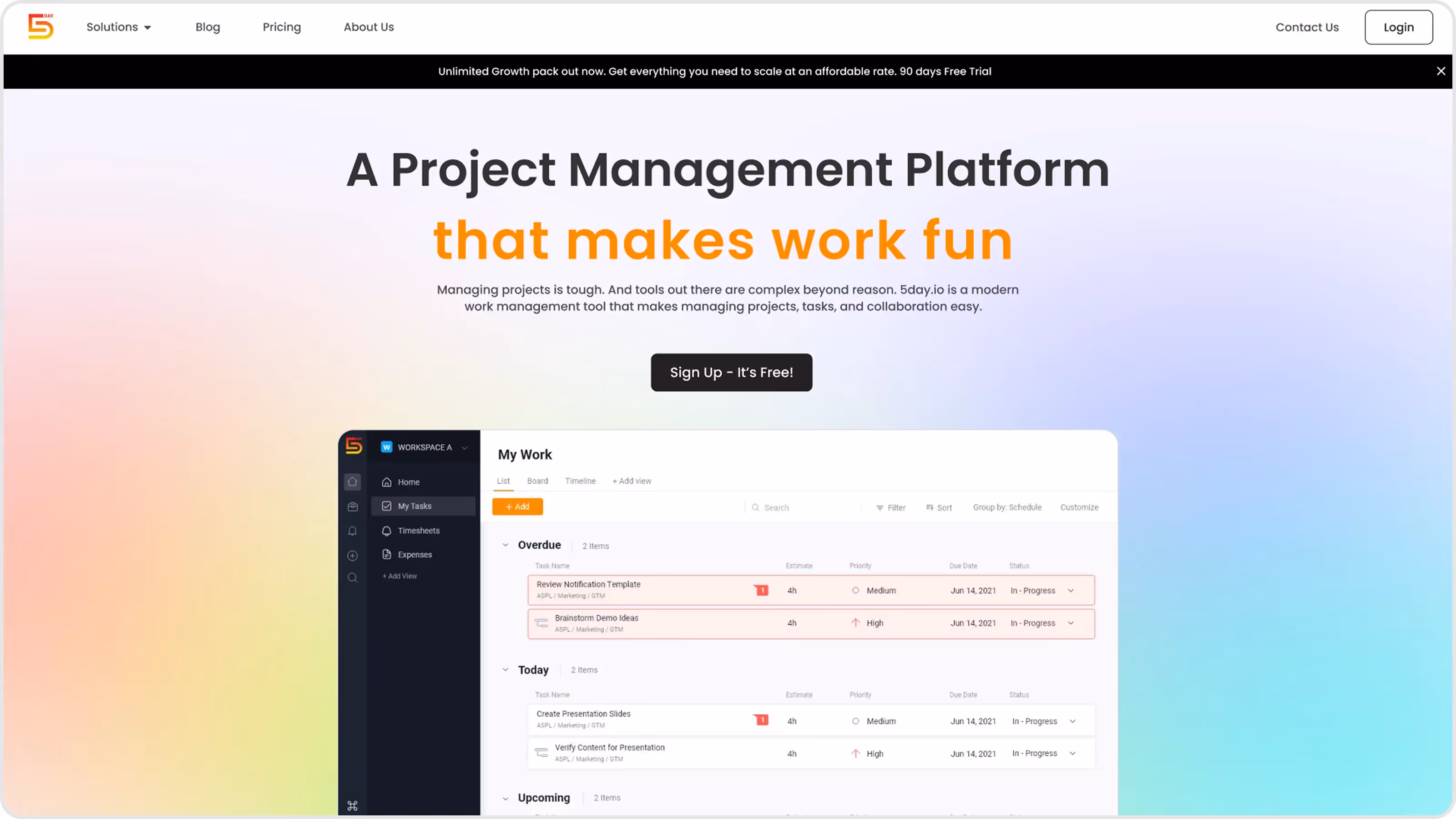
Task: Click the magnifier search icon in sidebar
Action: click(353, 578)
